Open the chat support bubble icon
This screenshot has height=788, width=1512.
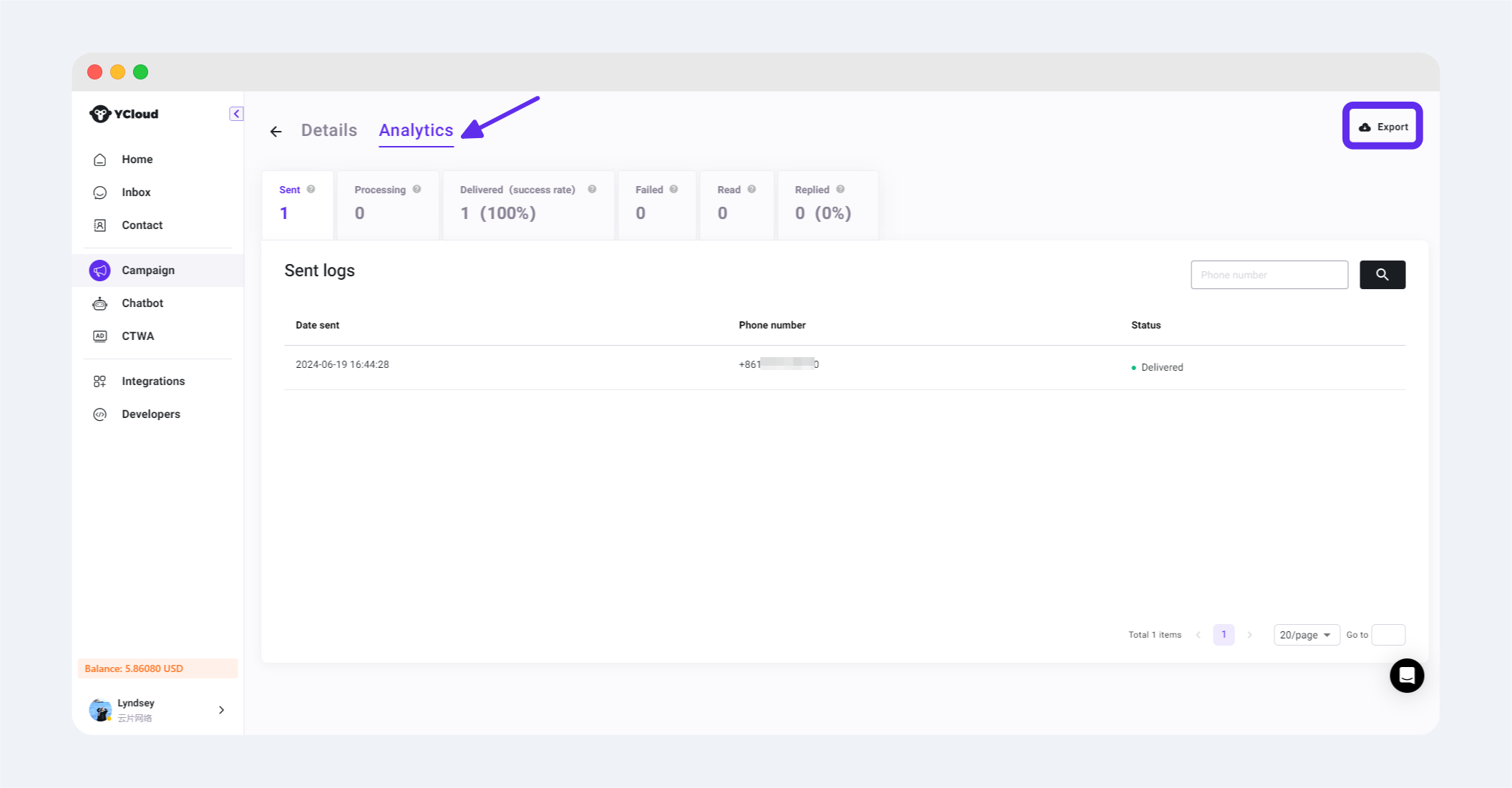point(1406,676)
